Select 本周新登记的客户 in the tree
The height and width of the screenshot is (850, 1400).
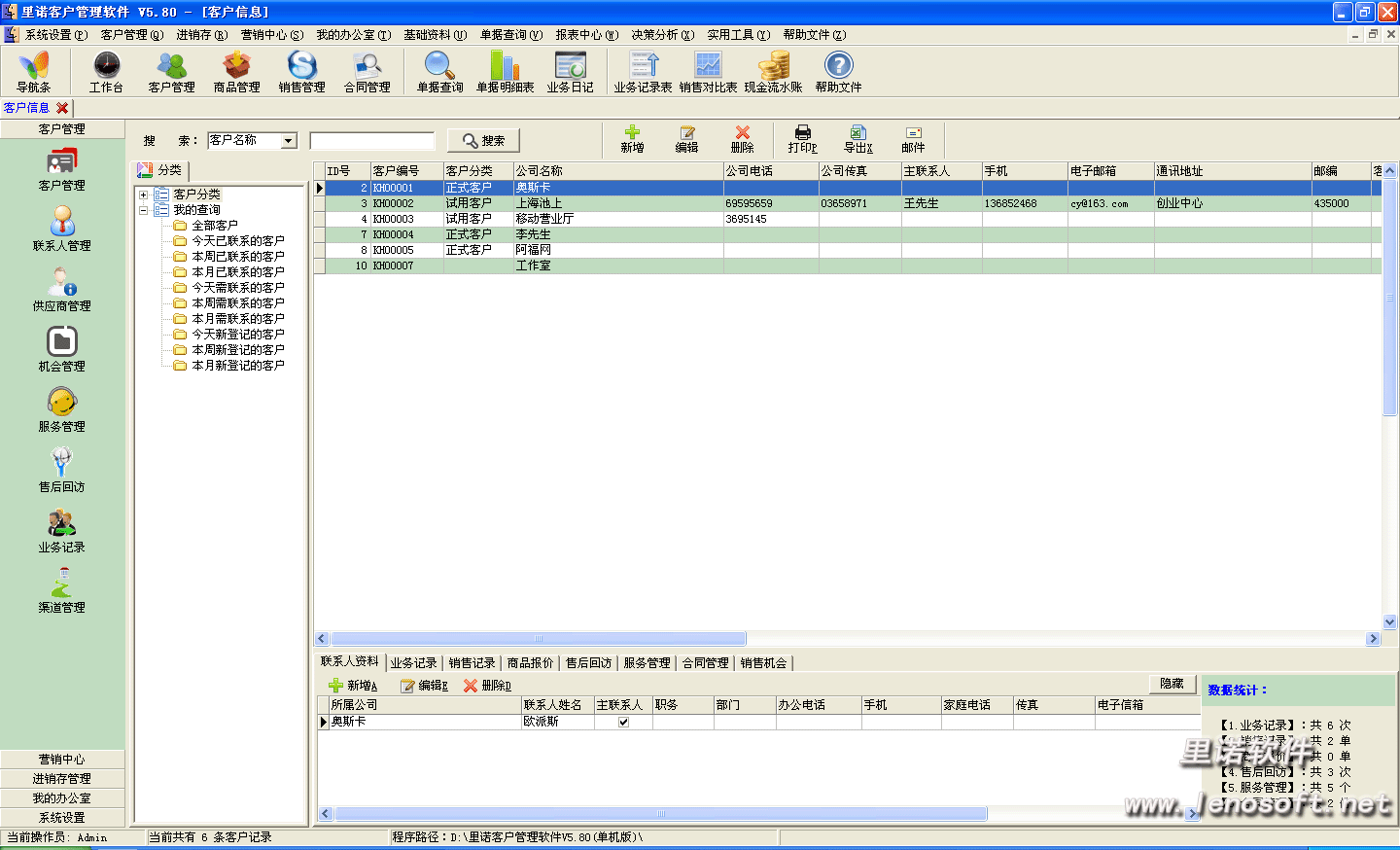coord(237,350)
